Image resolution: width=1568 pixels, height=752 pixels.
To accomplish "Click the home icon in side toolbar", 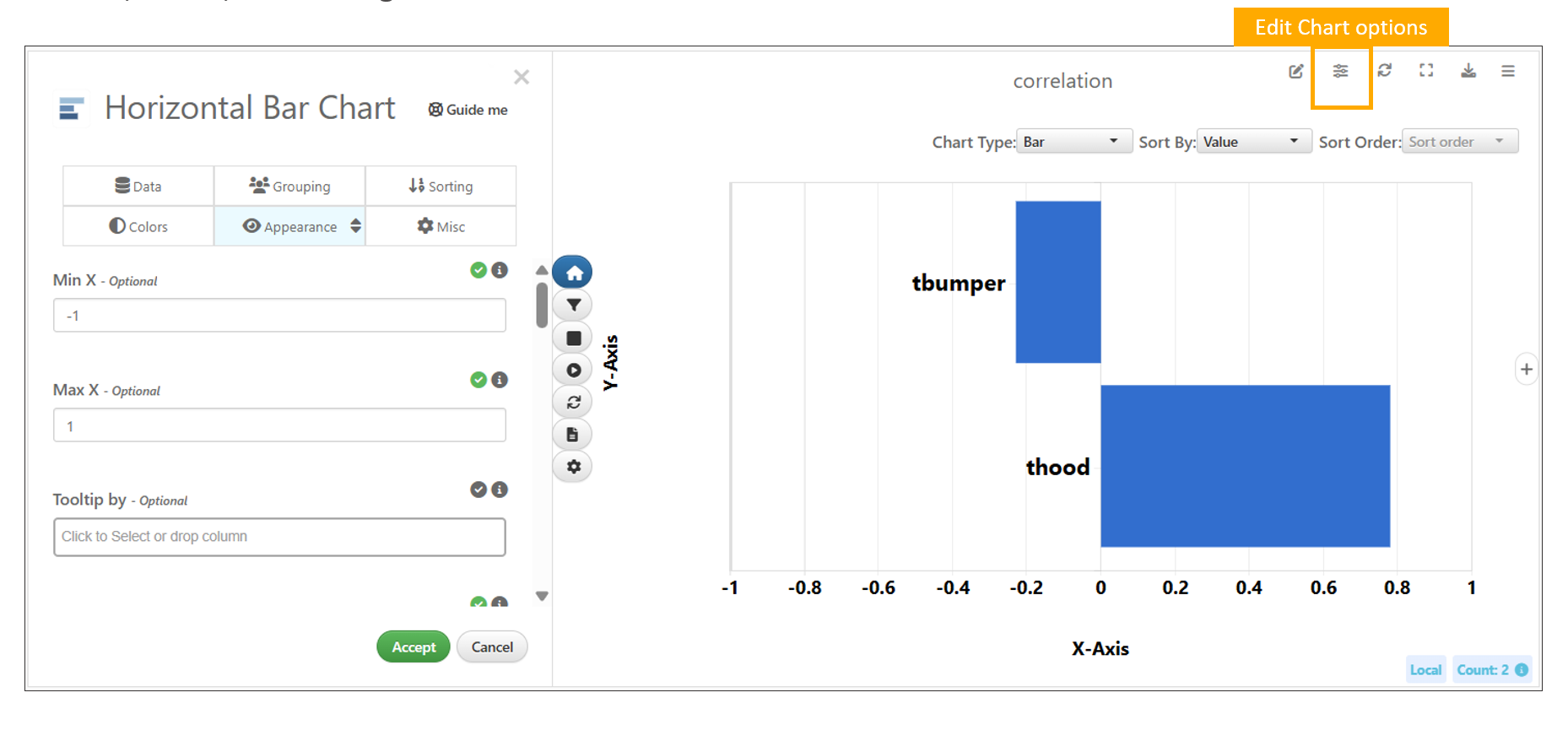I will point(574,273).
